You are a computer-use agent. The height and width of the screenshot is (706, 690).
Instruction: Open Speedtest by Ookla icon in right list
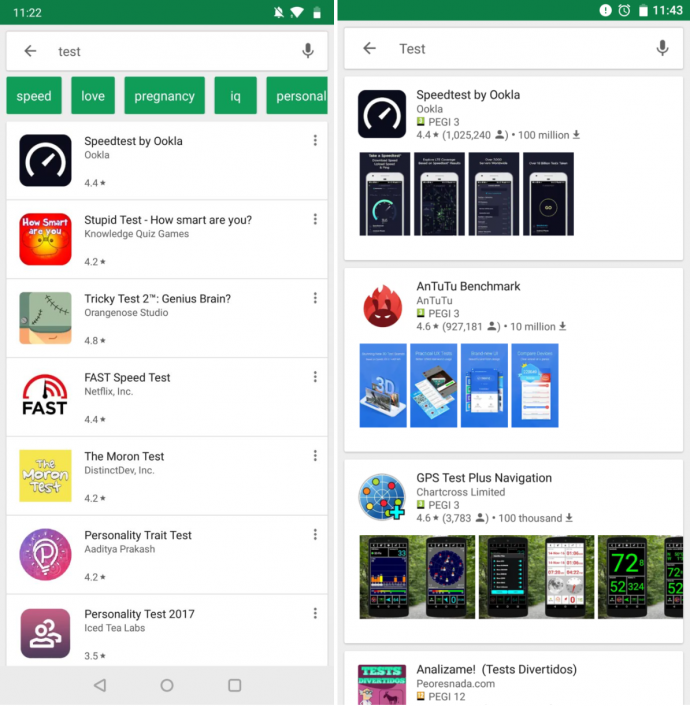(381, 114)
